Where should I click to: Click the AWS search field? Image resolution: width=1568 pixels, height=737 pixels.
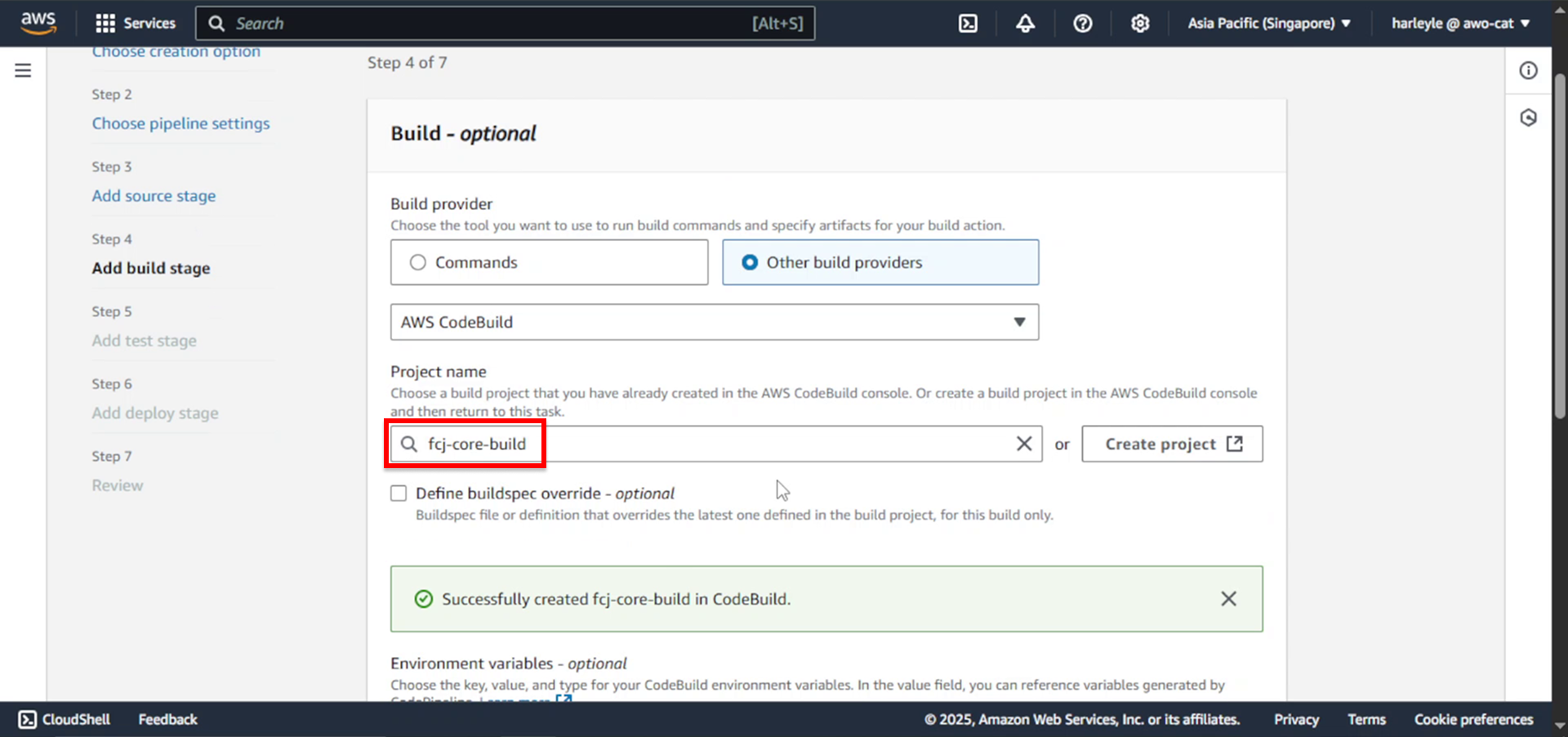click(x=505, y=24)
